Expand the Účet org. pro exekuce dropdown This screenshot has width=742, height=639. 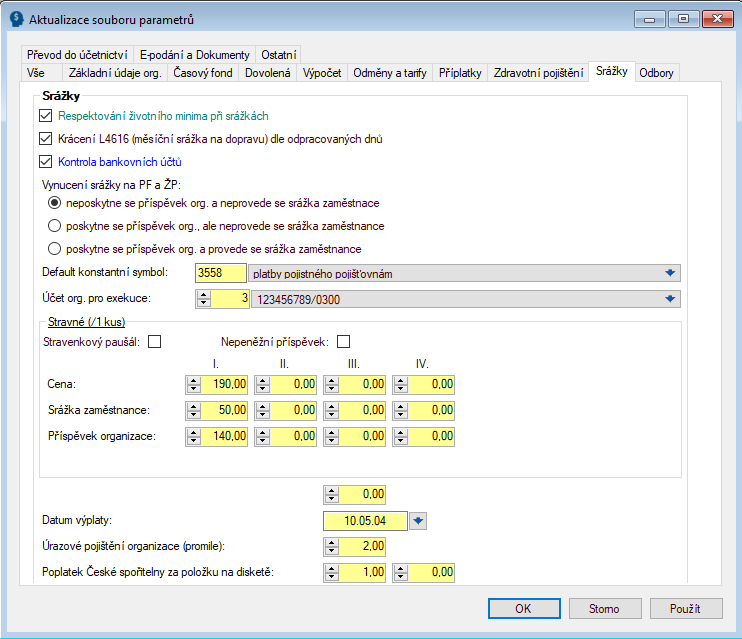669,299
